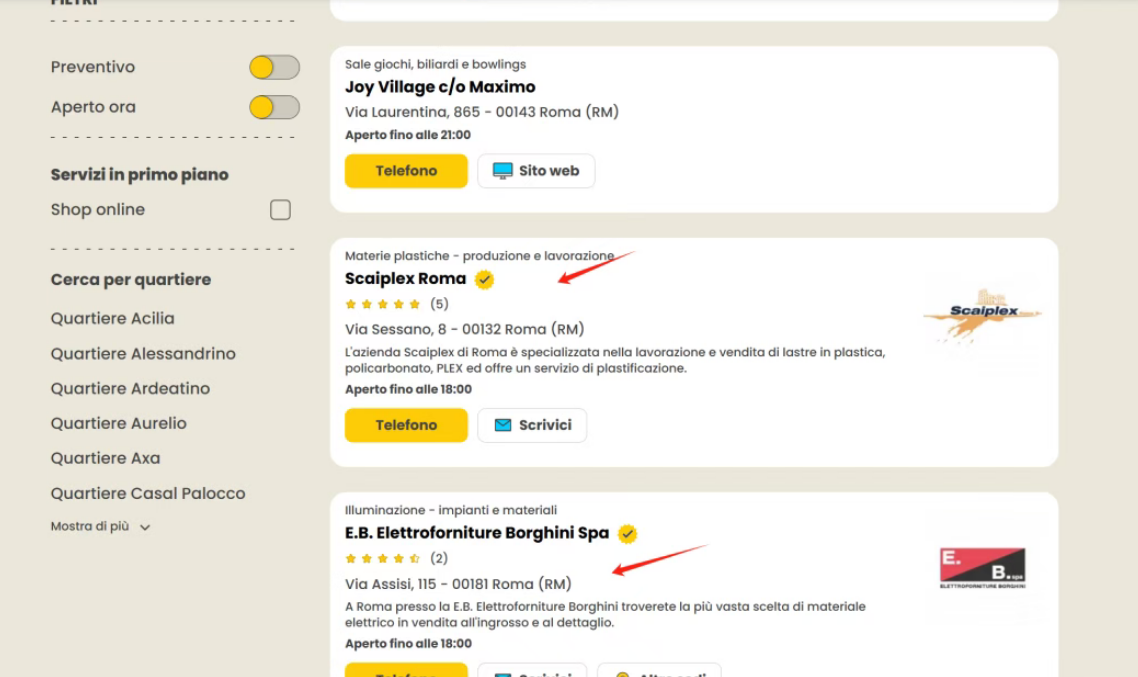The image size is (1138, 677).
Task: Open the E.B. Elettroforniture Borghini logo
Action: (x=983, y=567)
